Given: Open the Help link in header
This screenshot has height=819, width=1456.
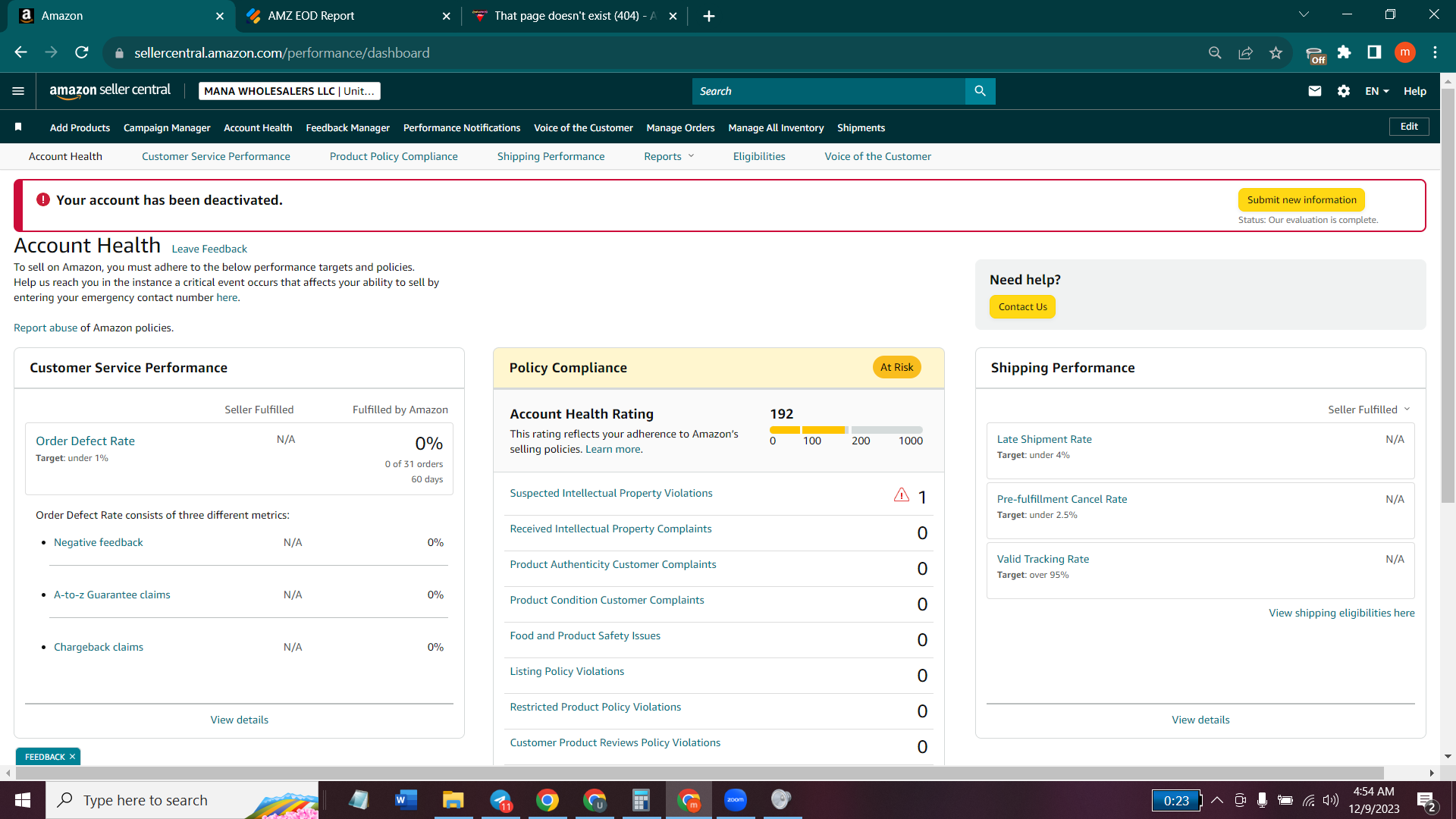Looking at the screenshot, I should coord(1414,91).
